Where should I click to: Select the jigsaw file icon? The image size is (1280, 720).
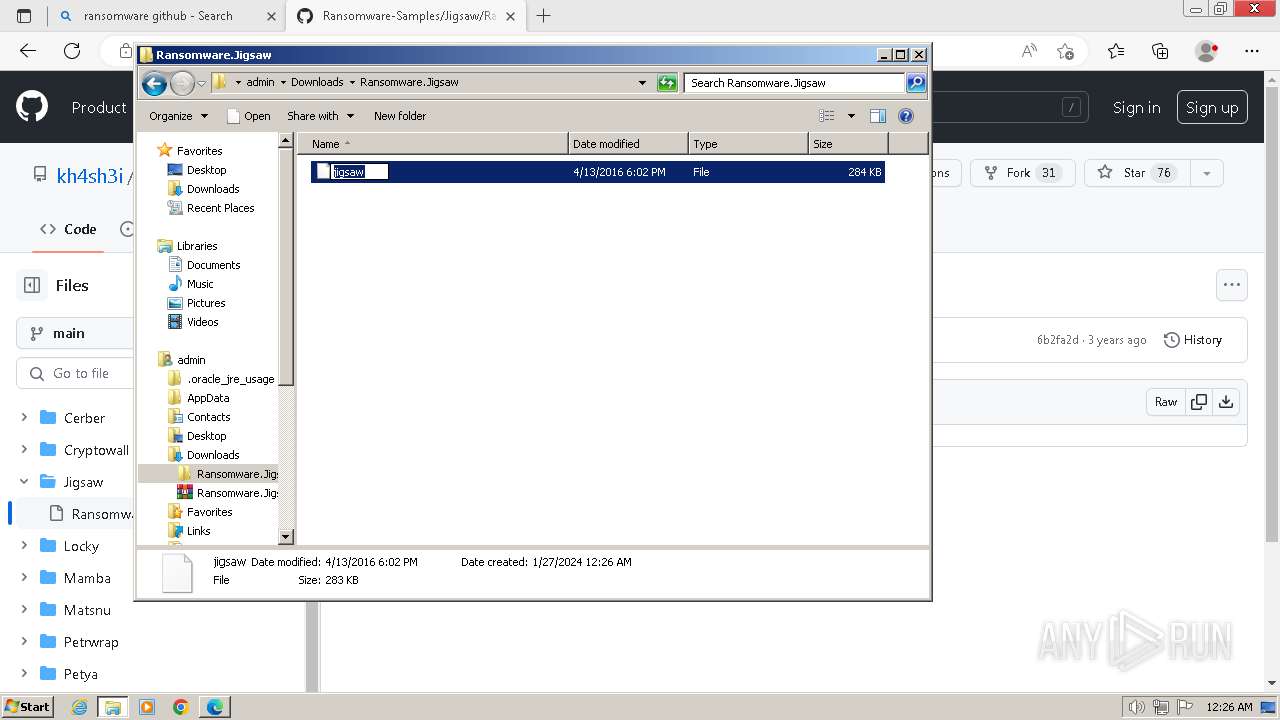pyautogui.click(x=323, y=172)
